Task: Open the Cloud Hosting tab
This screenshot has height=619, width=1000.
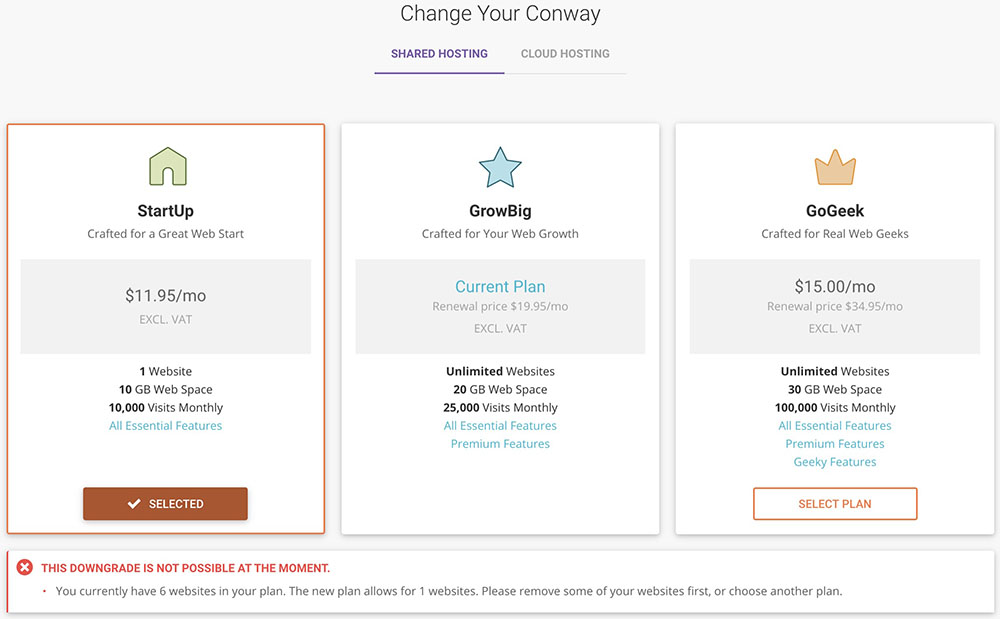Action: point(565,54)
